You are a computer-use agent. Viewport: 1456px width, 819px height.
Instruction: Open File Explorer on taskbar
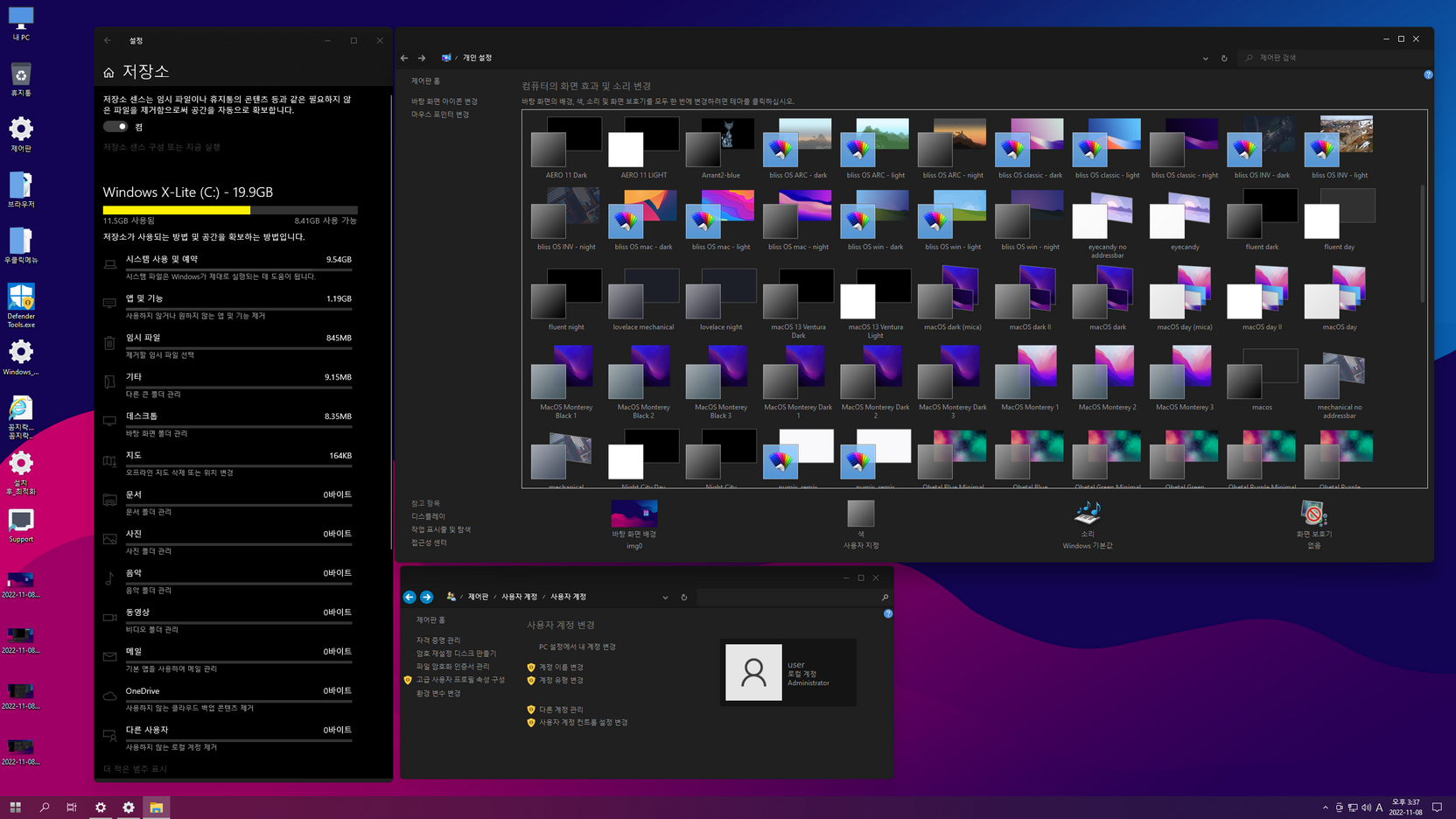coord(157,808)
